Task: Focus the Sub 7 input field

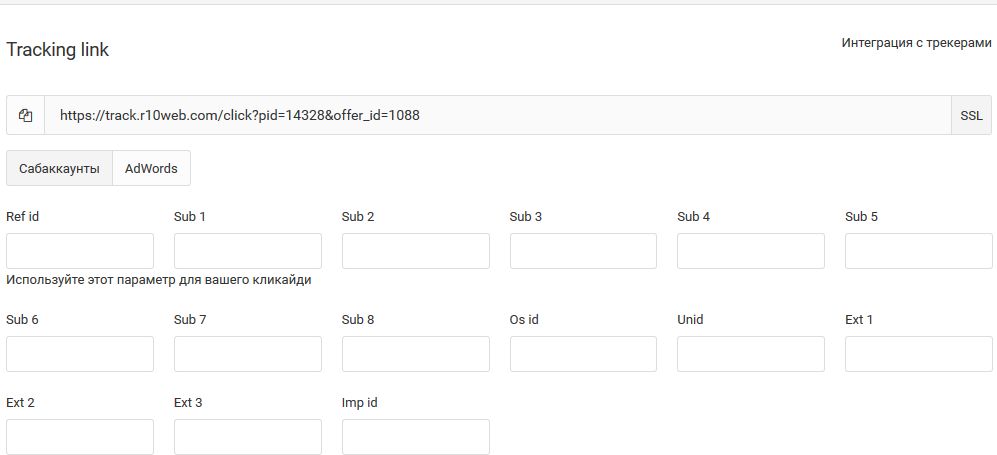Action: pos(248,354)
